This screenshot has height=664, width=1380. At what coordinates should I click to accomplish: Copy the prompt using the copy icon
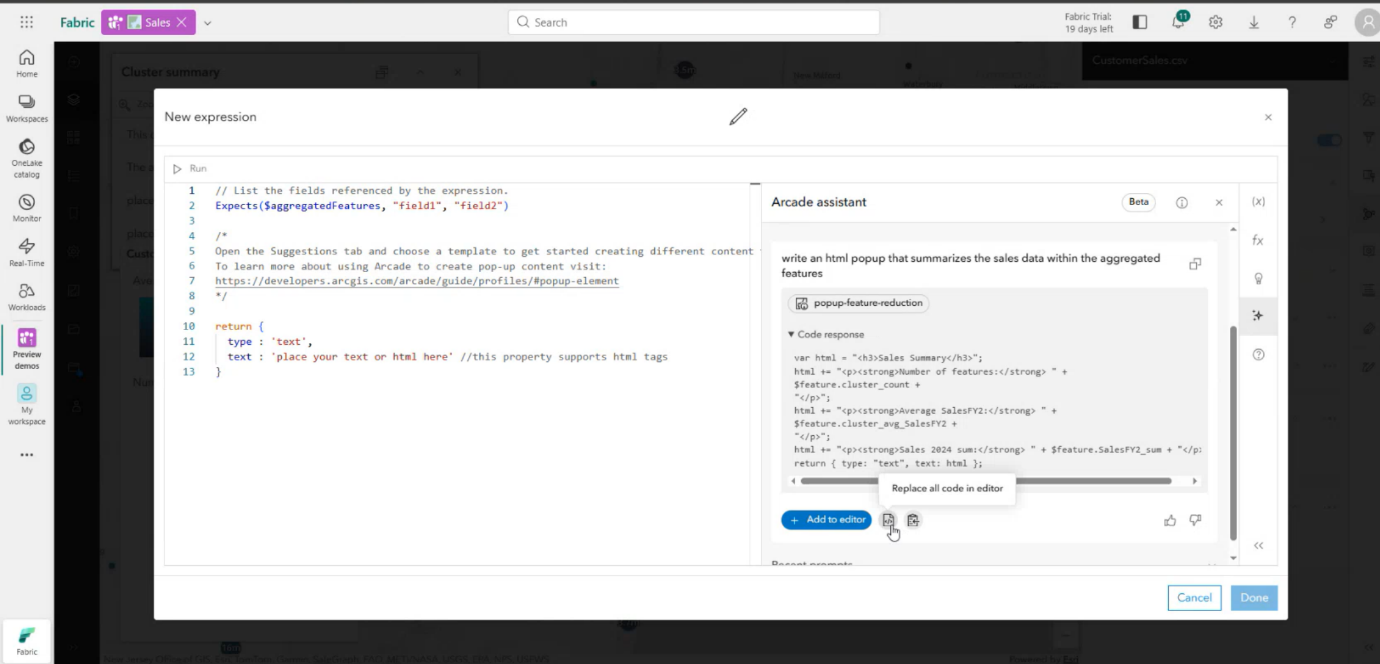1196,263
